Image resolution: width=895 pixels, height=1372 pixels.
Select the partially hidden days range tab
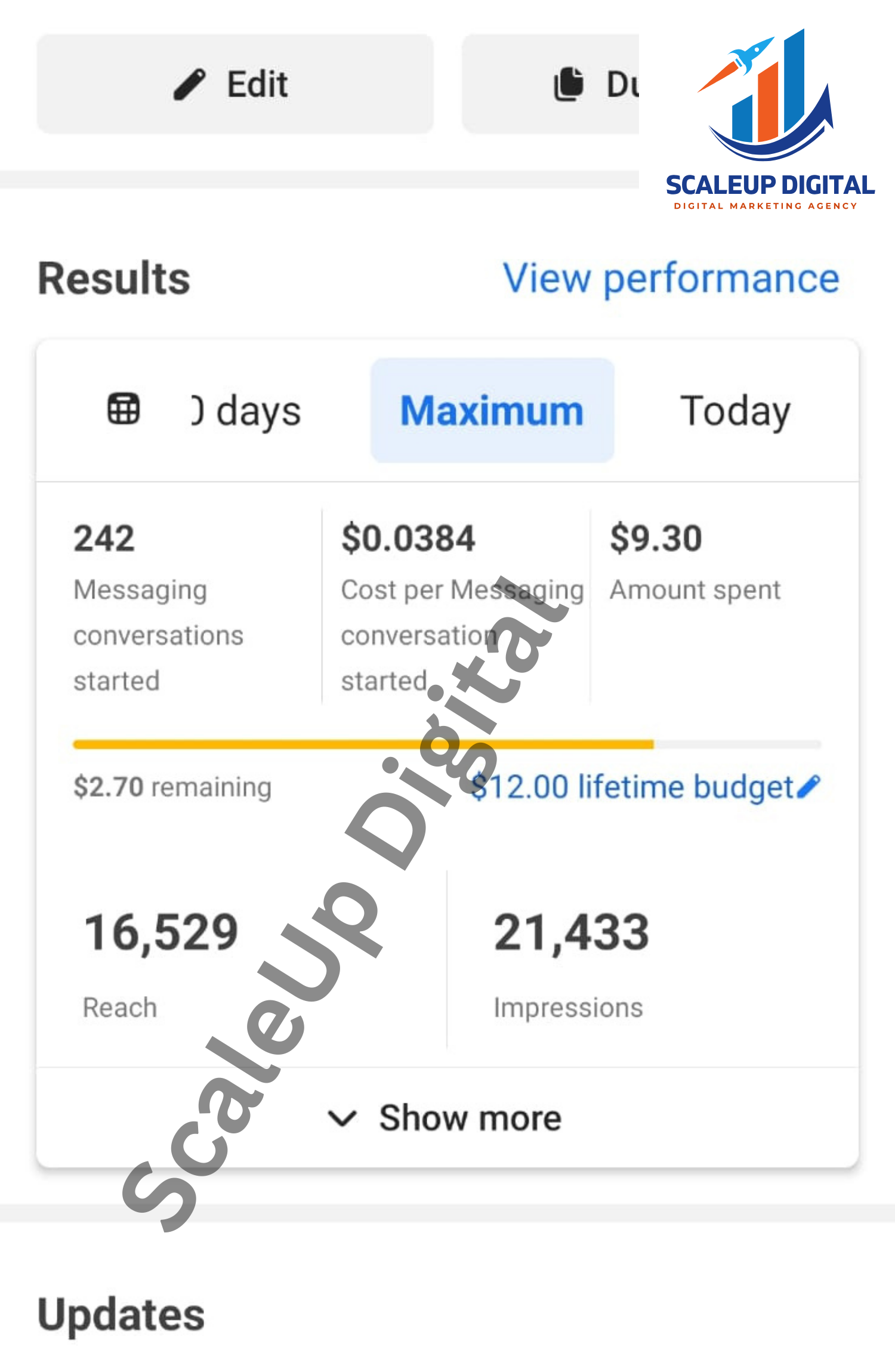point(246,410)
